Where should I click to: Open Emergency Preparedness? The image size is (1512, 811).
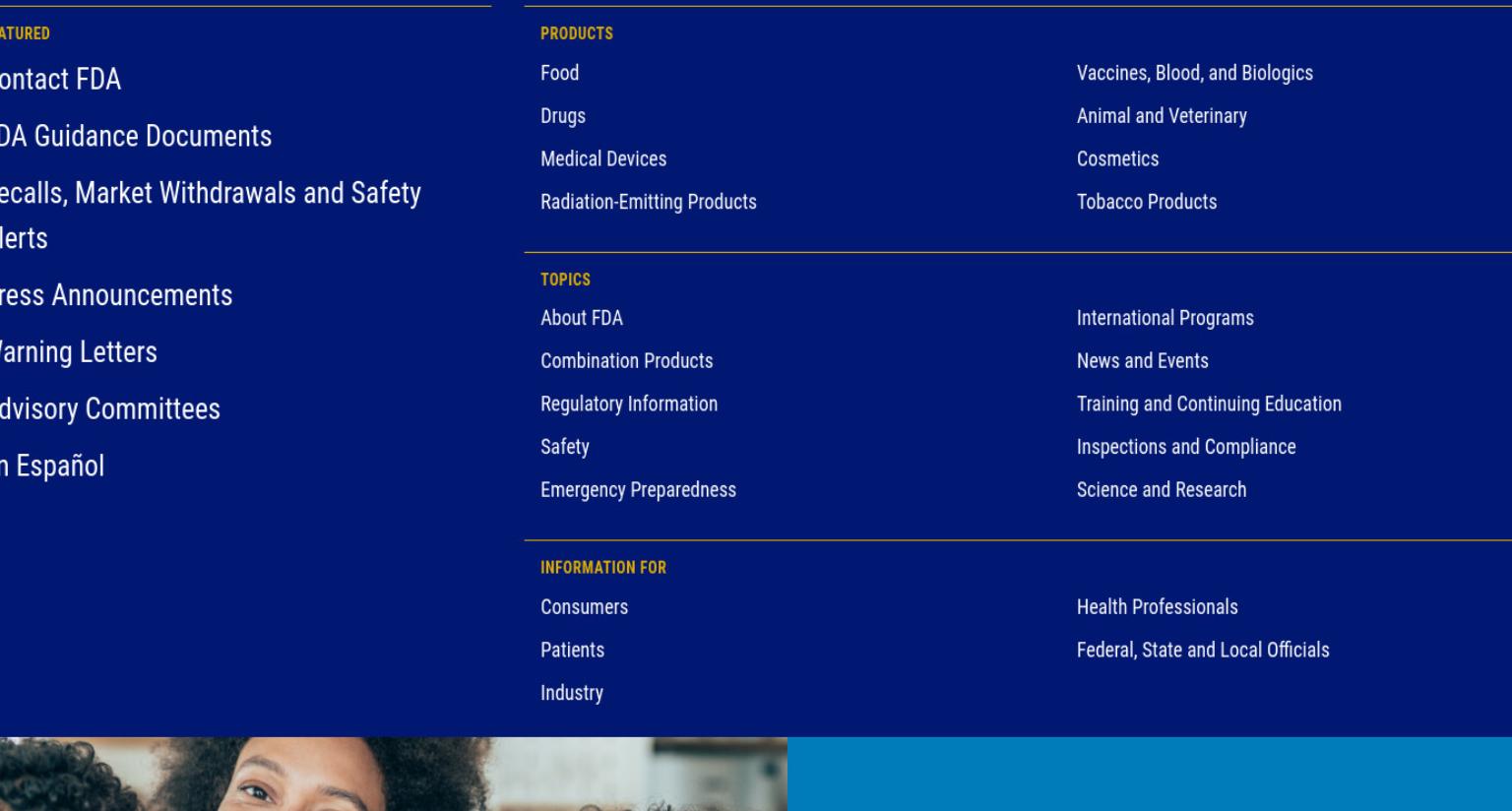click(638, 490)
